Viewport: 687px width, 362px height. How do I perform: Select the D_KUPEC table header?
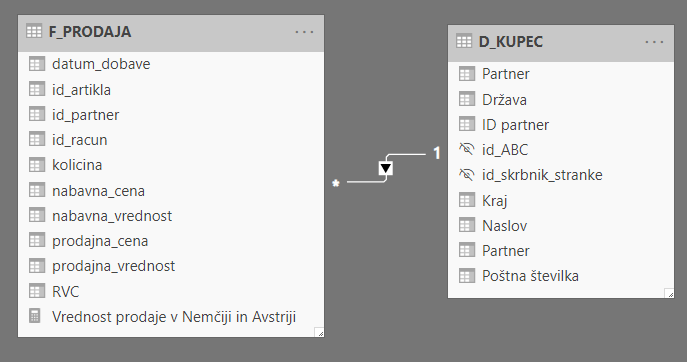coord(561,43)
